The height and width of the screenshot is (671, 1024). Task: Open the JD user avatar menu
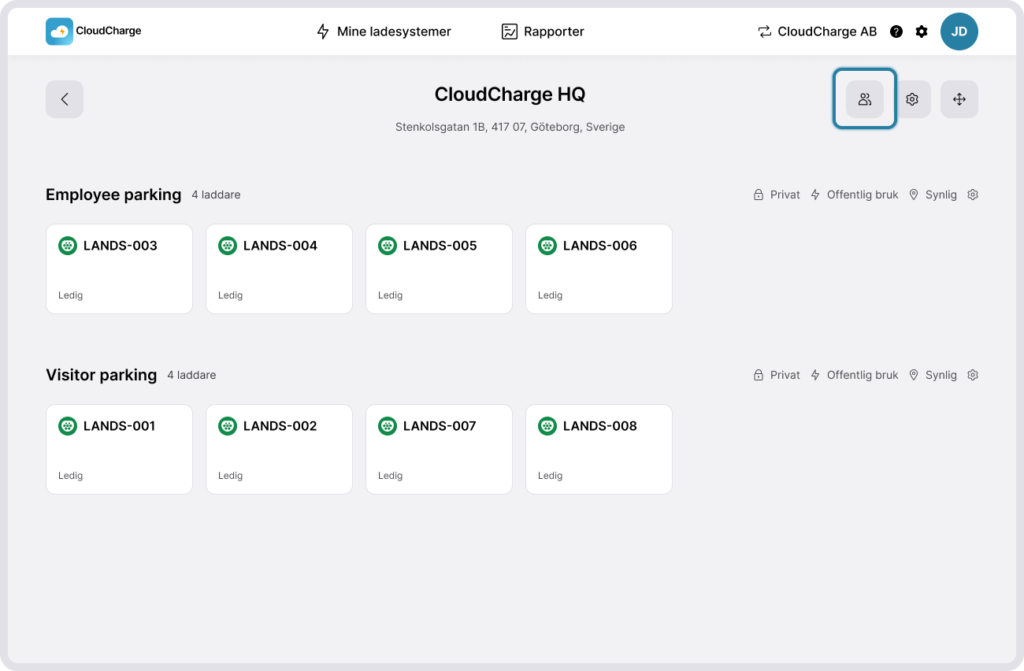[x=959, y=31]
